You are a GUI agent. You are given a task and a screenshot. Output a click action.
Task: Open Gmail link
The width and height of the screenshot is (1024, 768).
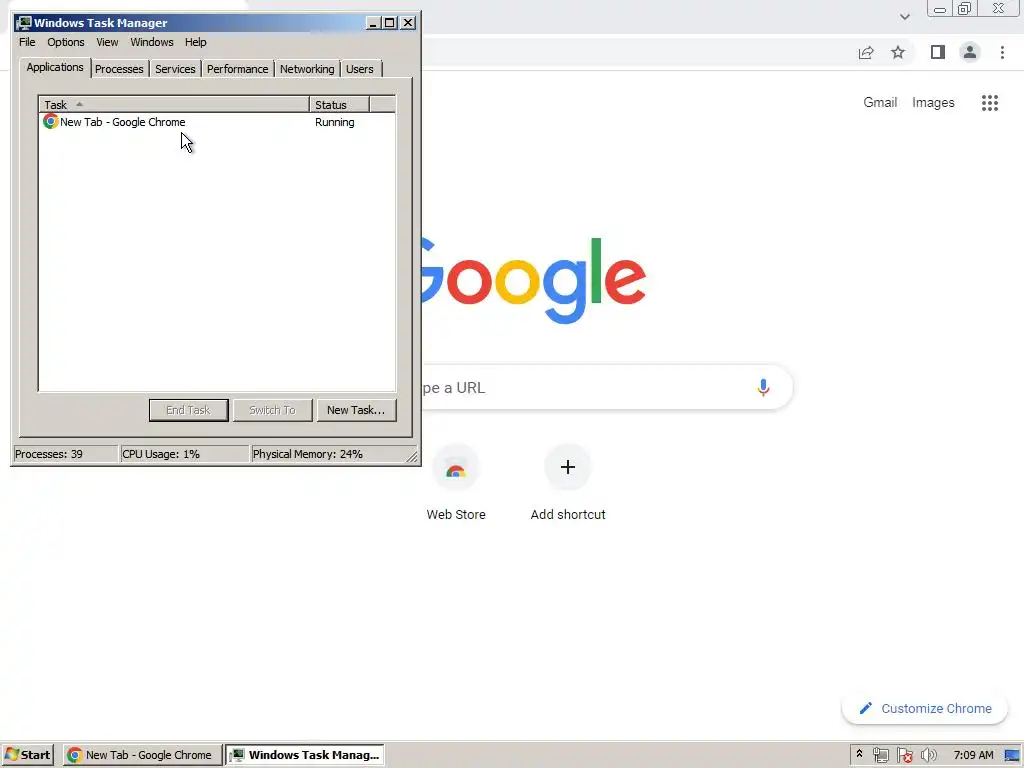tap(880, 103)
